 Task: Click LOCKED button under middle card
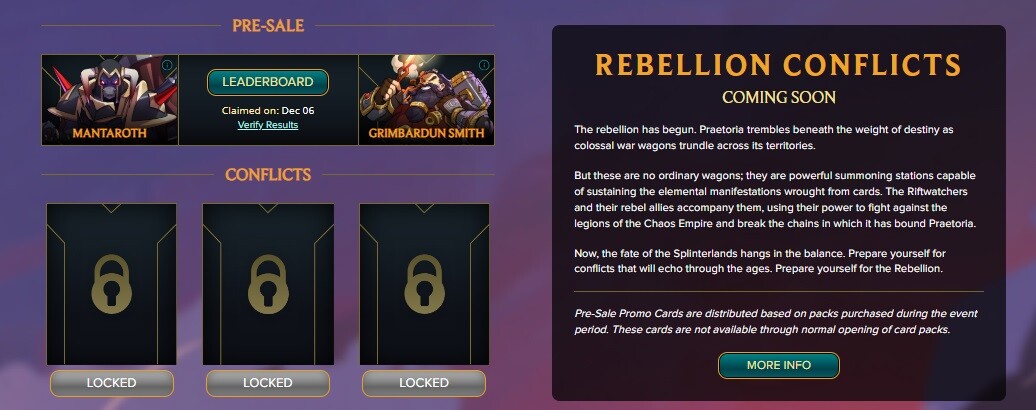pyautogui.click(x=268, y=383)
